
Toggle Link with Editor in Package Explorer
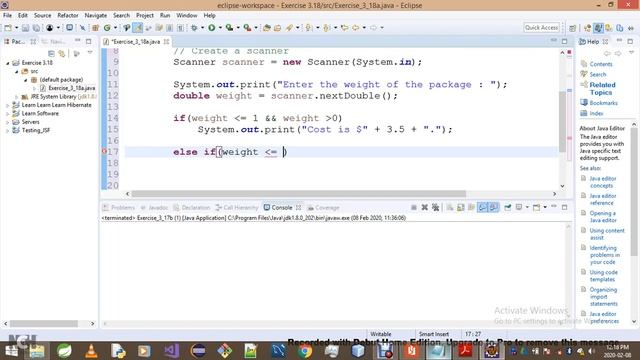[62, 53]
